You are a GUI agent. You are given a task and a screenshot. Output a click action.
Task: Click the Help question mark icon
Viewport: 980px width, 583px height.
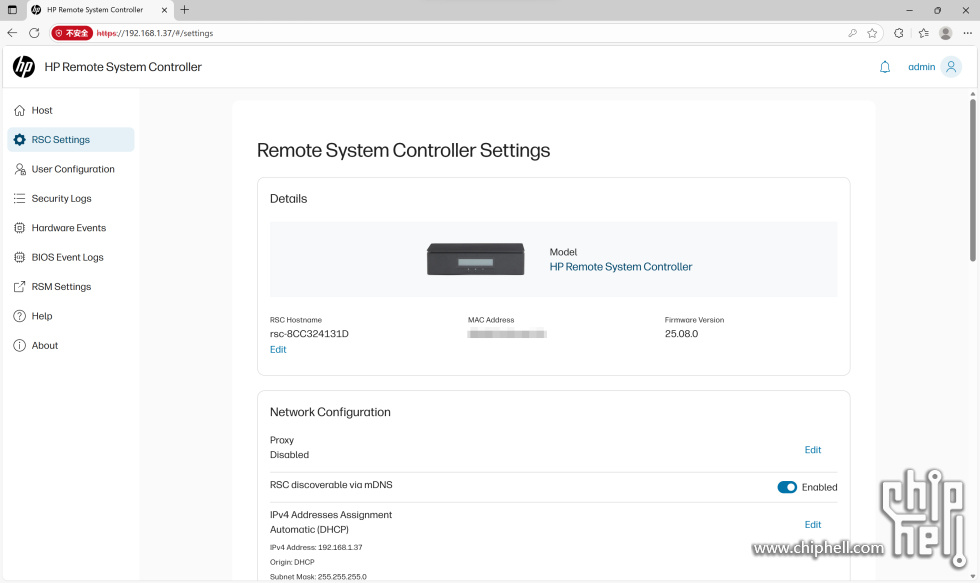click(x=20, y=316)
